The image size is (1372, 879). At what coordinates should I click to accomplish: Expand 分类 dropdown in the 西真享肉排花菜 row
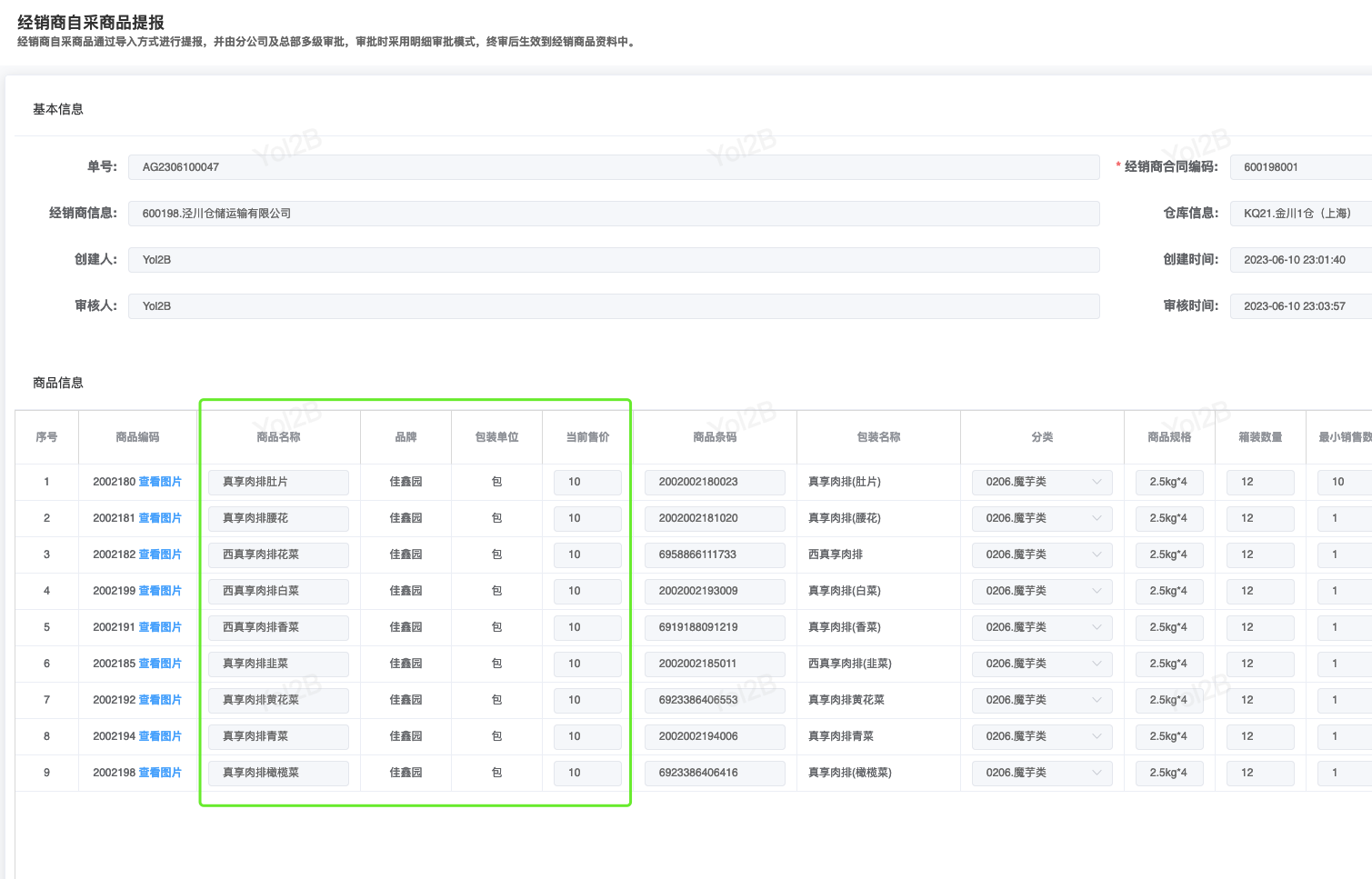[x=1042, y=554]
